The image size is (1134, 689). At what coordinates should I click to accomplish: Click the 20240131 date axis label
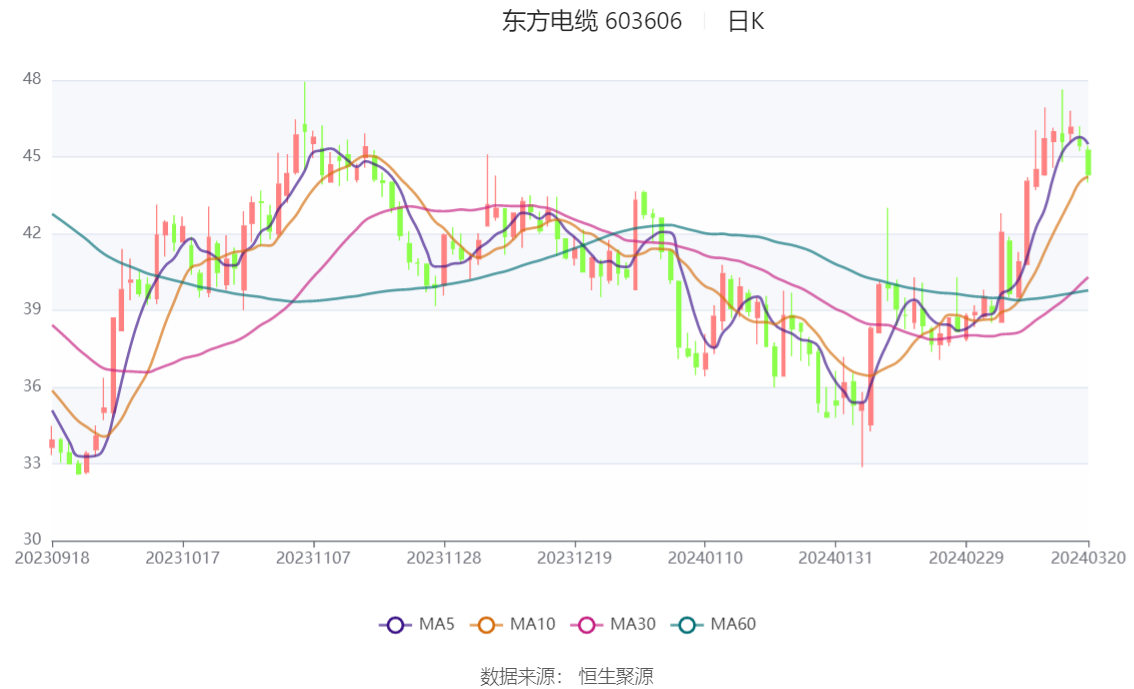[835, 558]
